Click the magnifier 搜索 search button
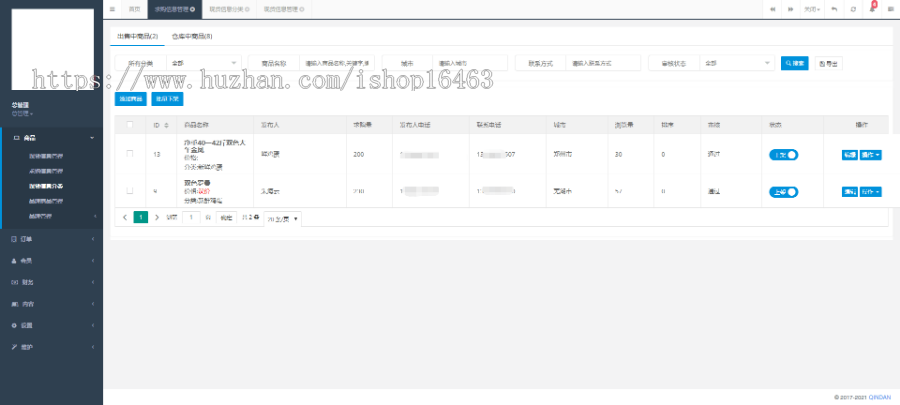This screenshot has height=405, width=900. click(x=794, y=63)
